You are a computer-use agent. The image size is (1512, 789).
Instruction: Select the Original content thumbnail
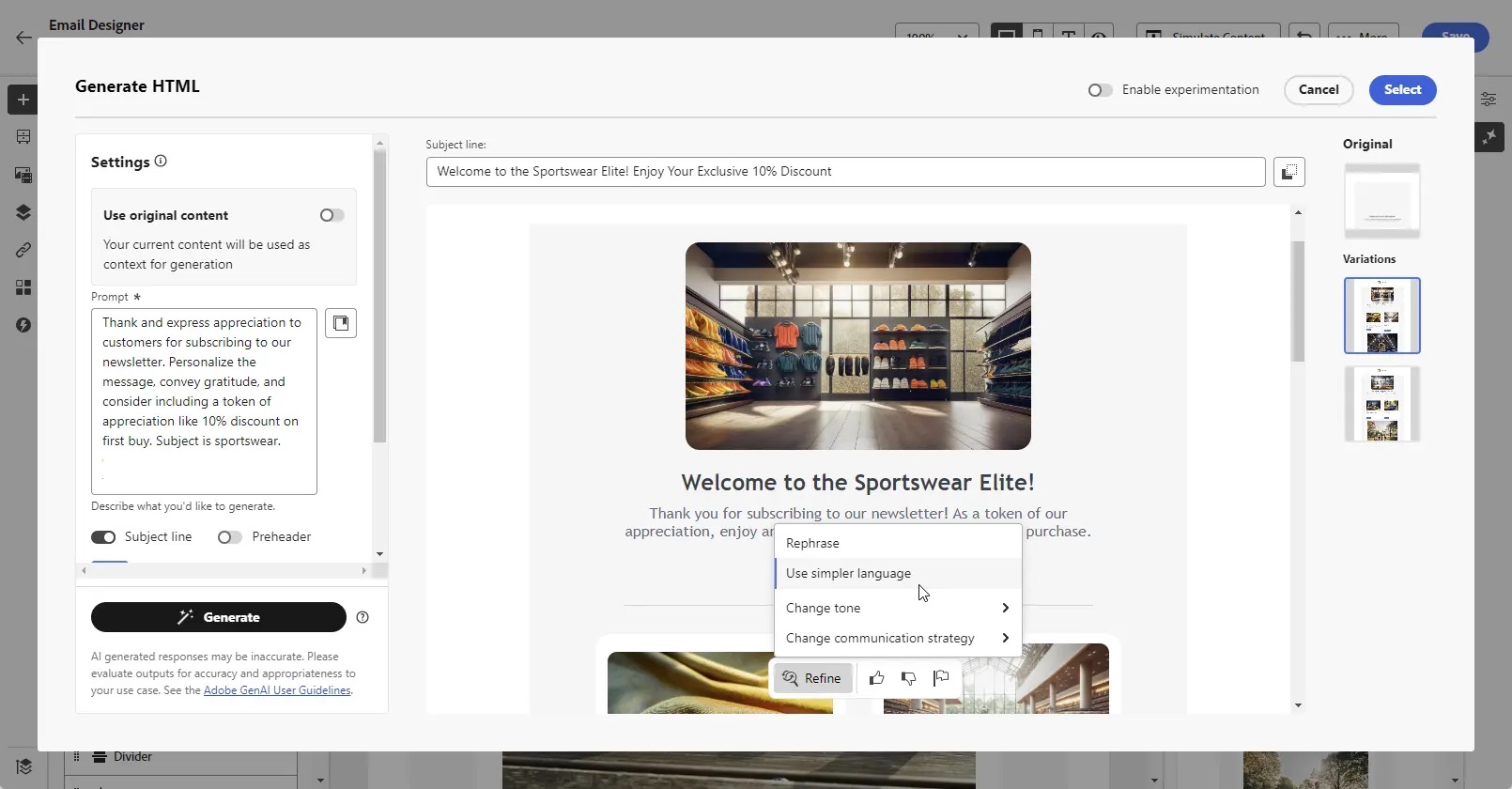1381,201
